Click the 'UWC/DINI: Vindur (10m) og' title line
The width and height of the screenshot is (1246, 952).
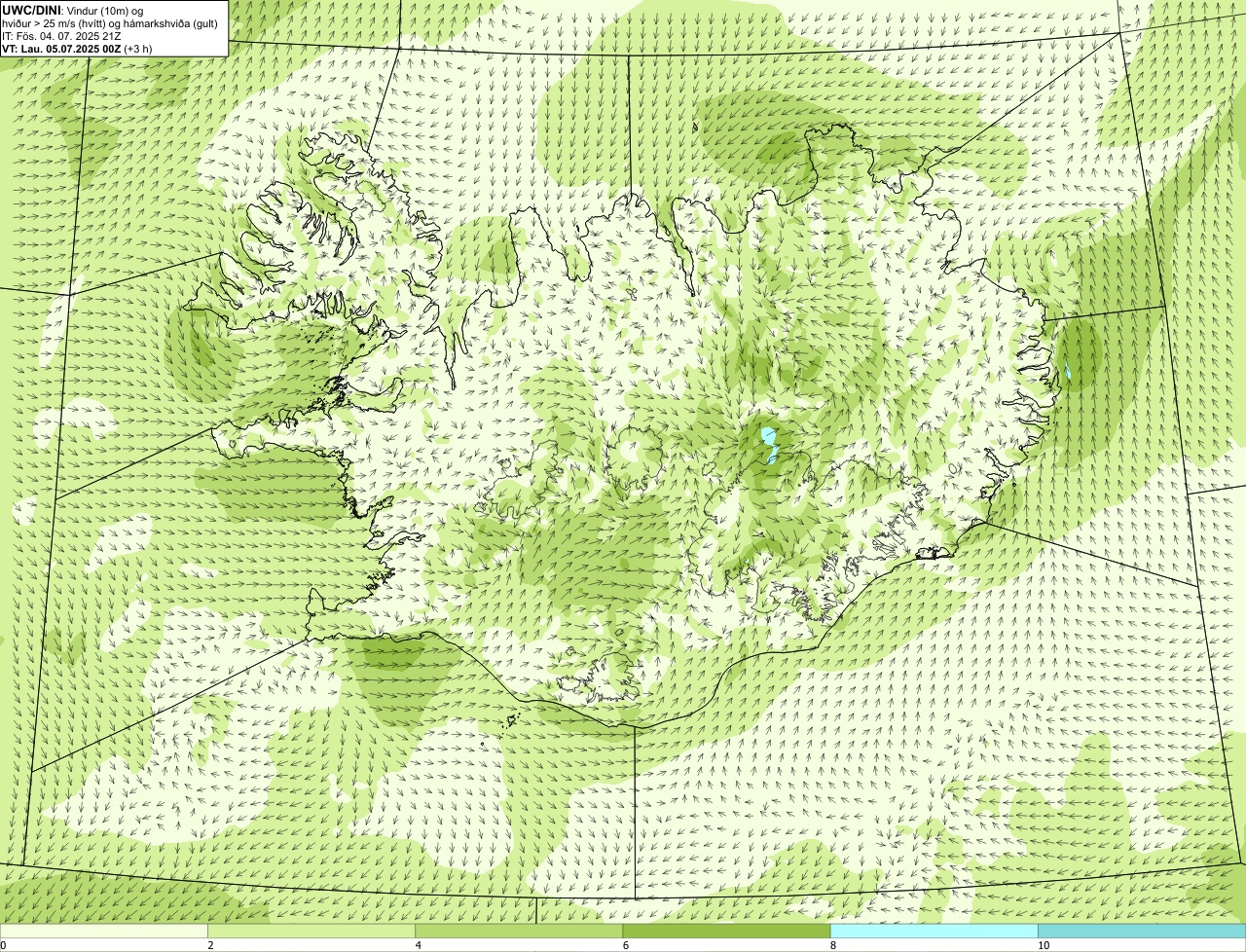click(x=73, y=11)
